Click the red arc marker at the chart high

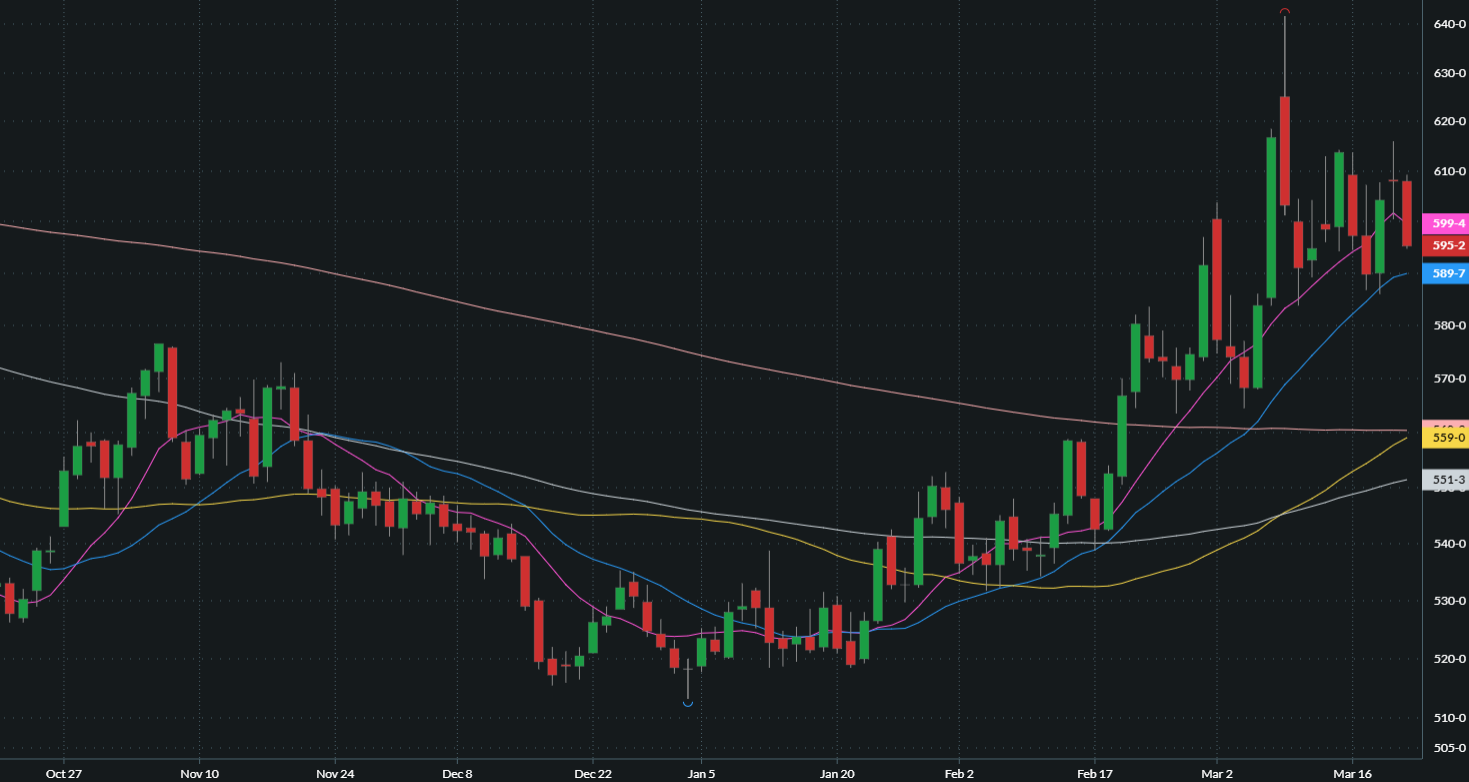[1285, 11]
